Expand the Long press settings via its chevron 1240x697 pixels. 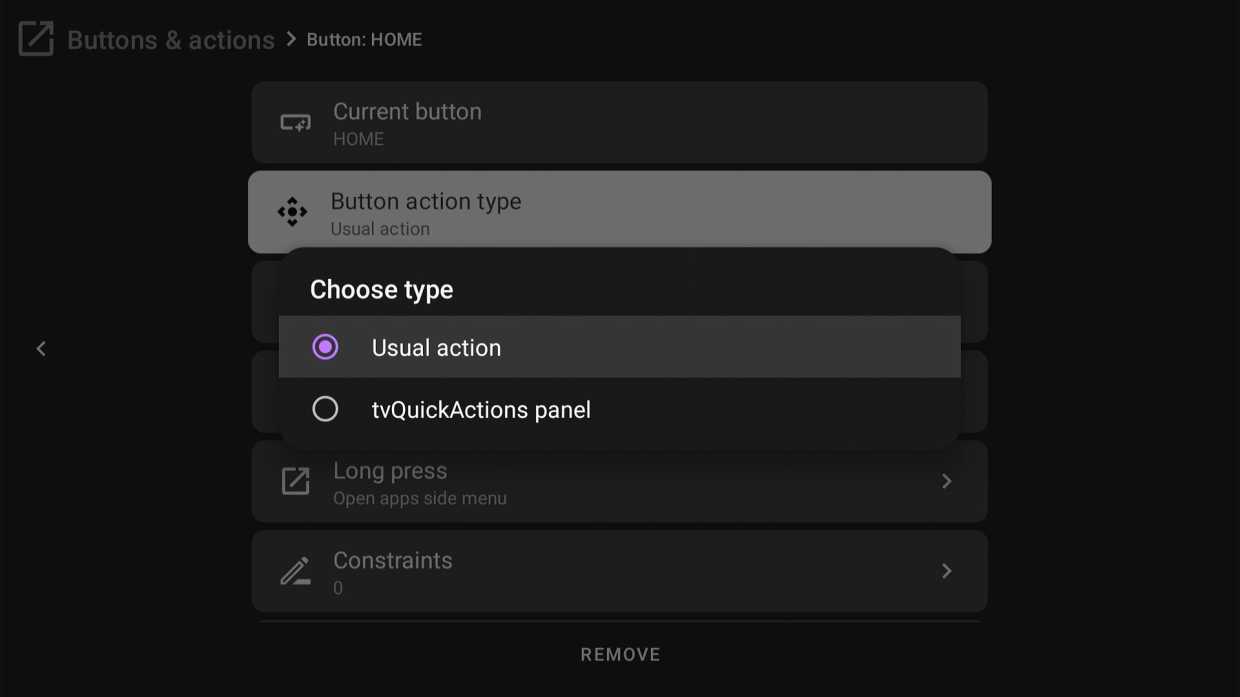[x=946, y=481]
